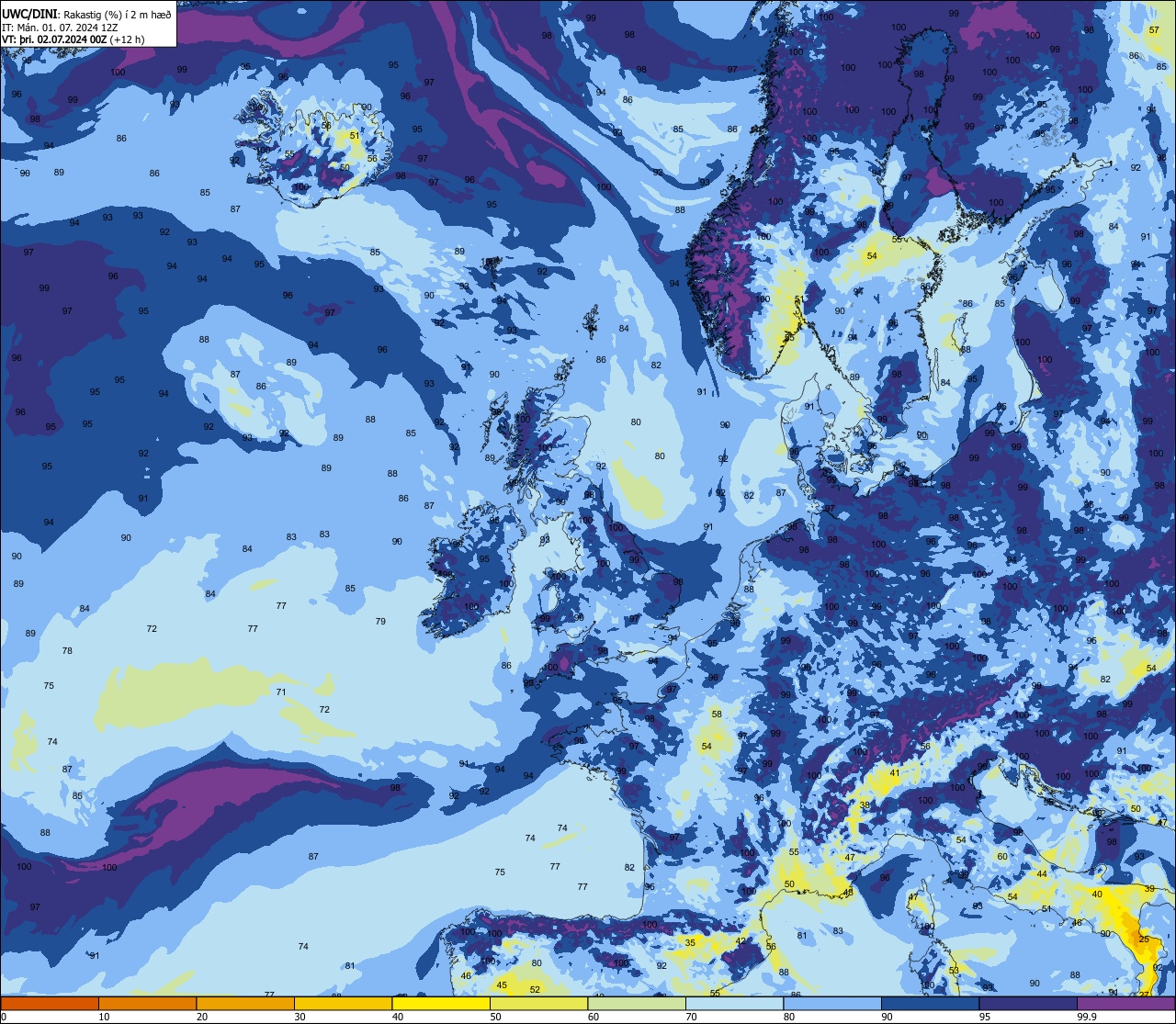The image size is (1176, 1024).
Task: Click the '35' humidity value in eastern Spain
Action: [x=690, y=942]
